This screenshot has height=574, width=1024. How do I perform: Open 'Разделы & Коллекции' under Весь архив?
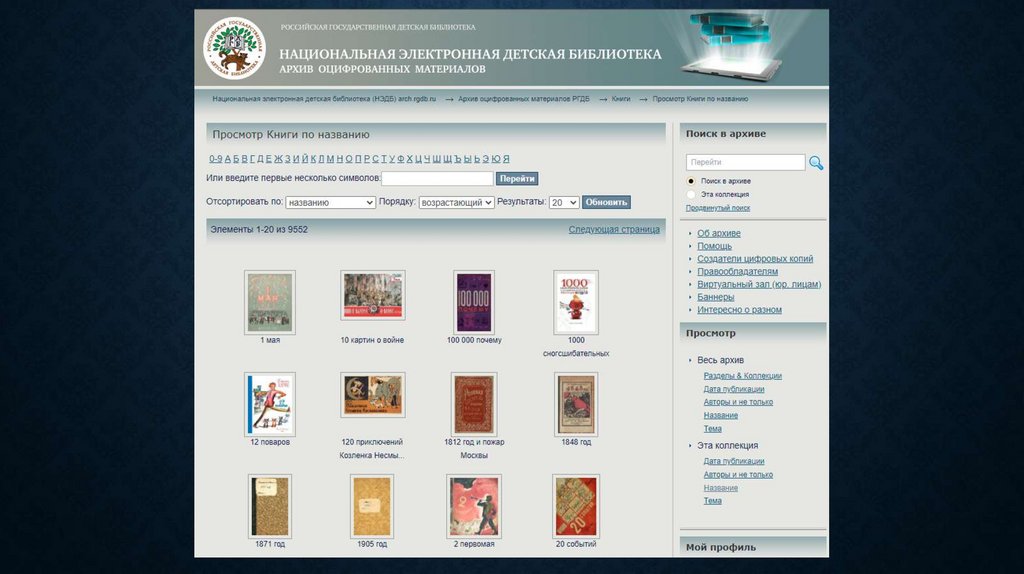(743, 375)
